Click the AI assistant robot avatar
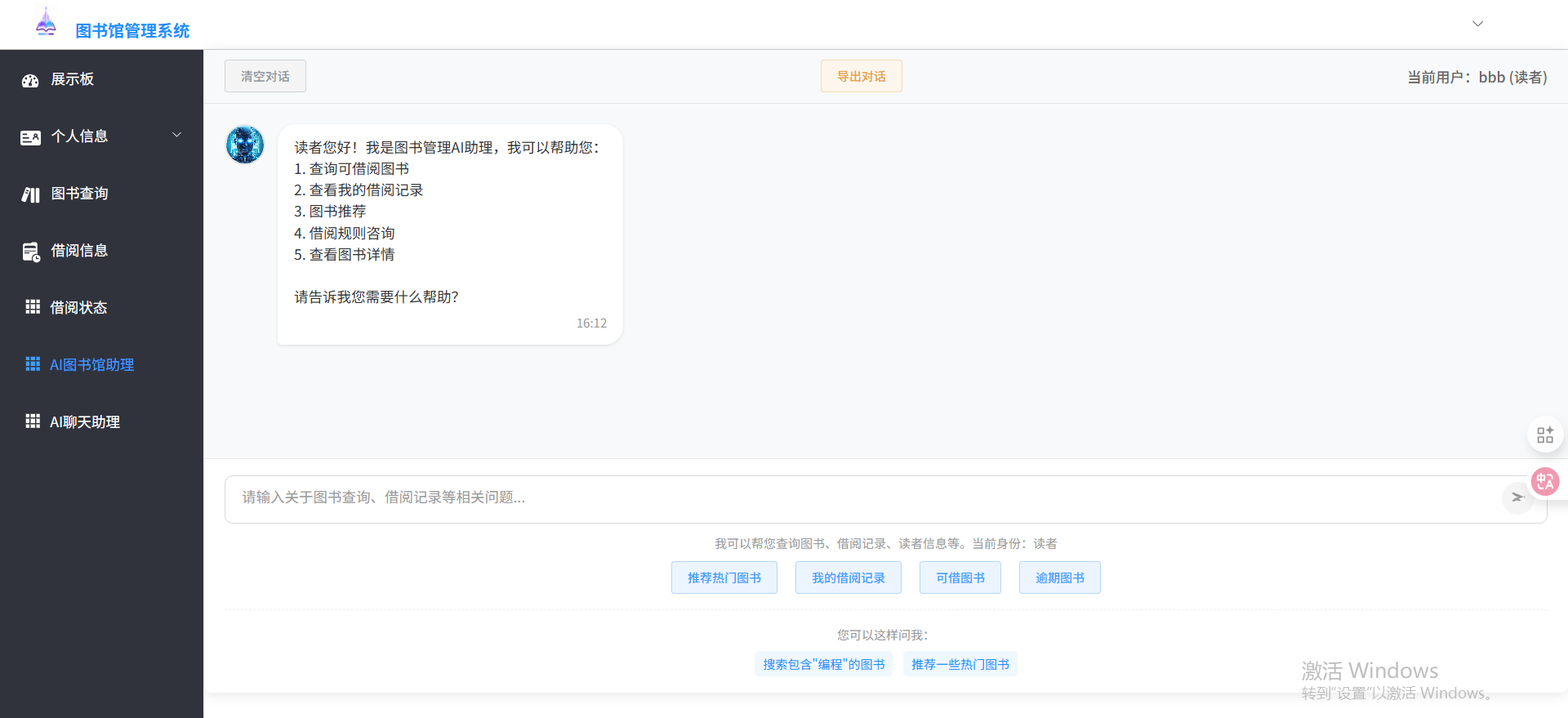1568x718 pixels. coord(245,145)
